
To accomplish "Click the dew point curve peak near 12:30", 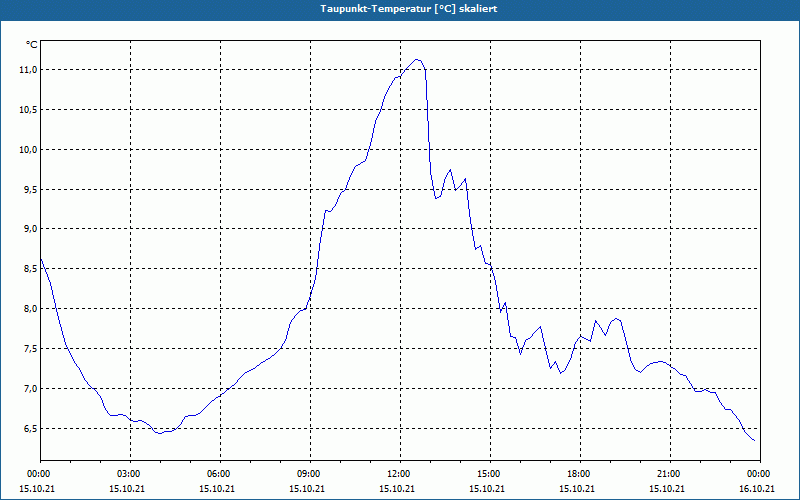I will coord(417,60).
